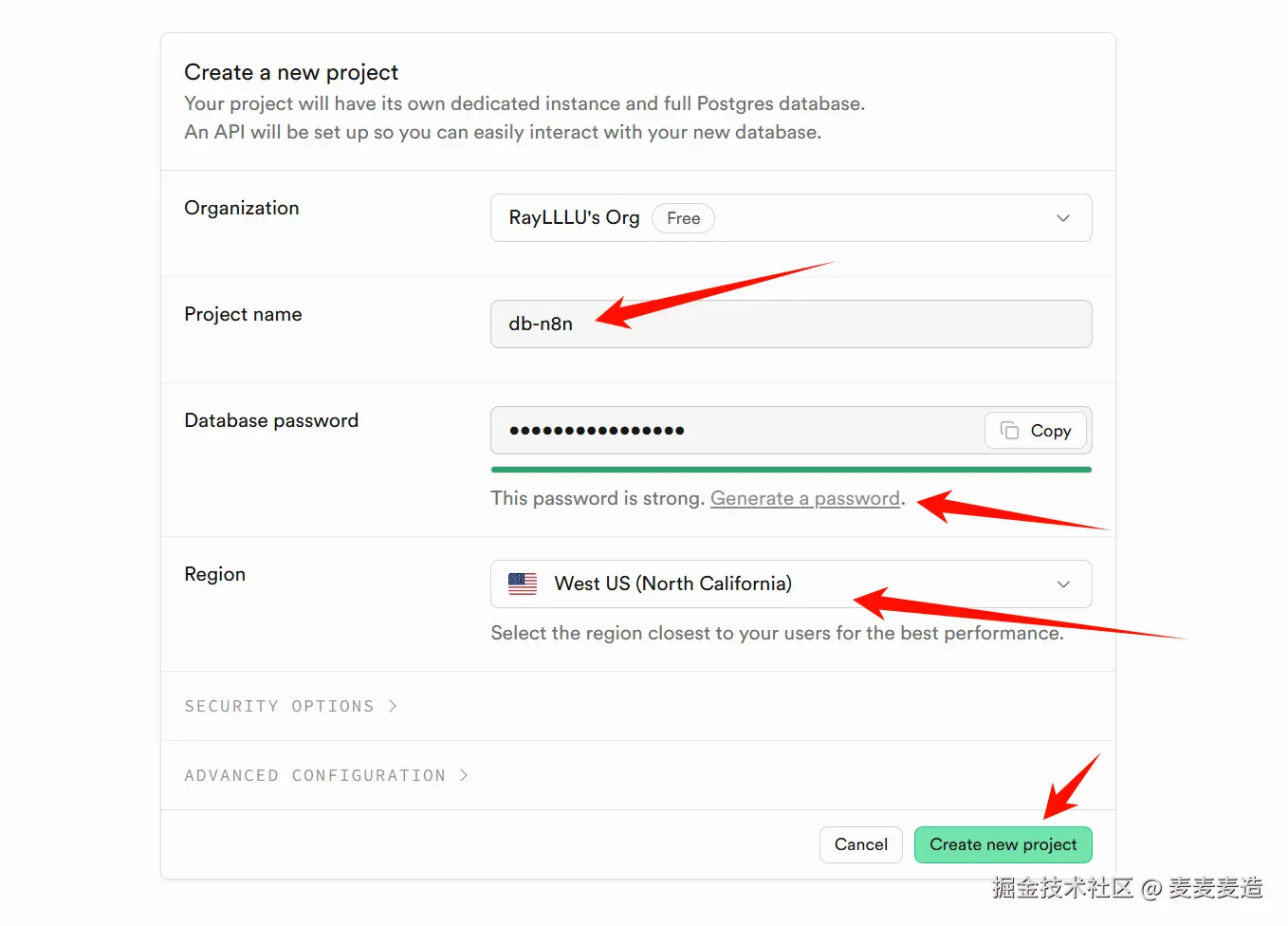Click the Database password label

pos(271,420)
